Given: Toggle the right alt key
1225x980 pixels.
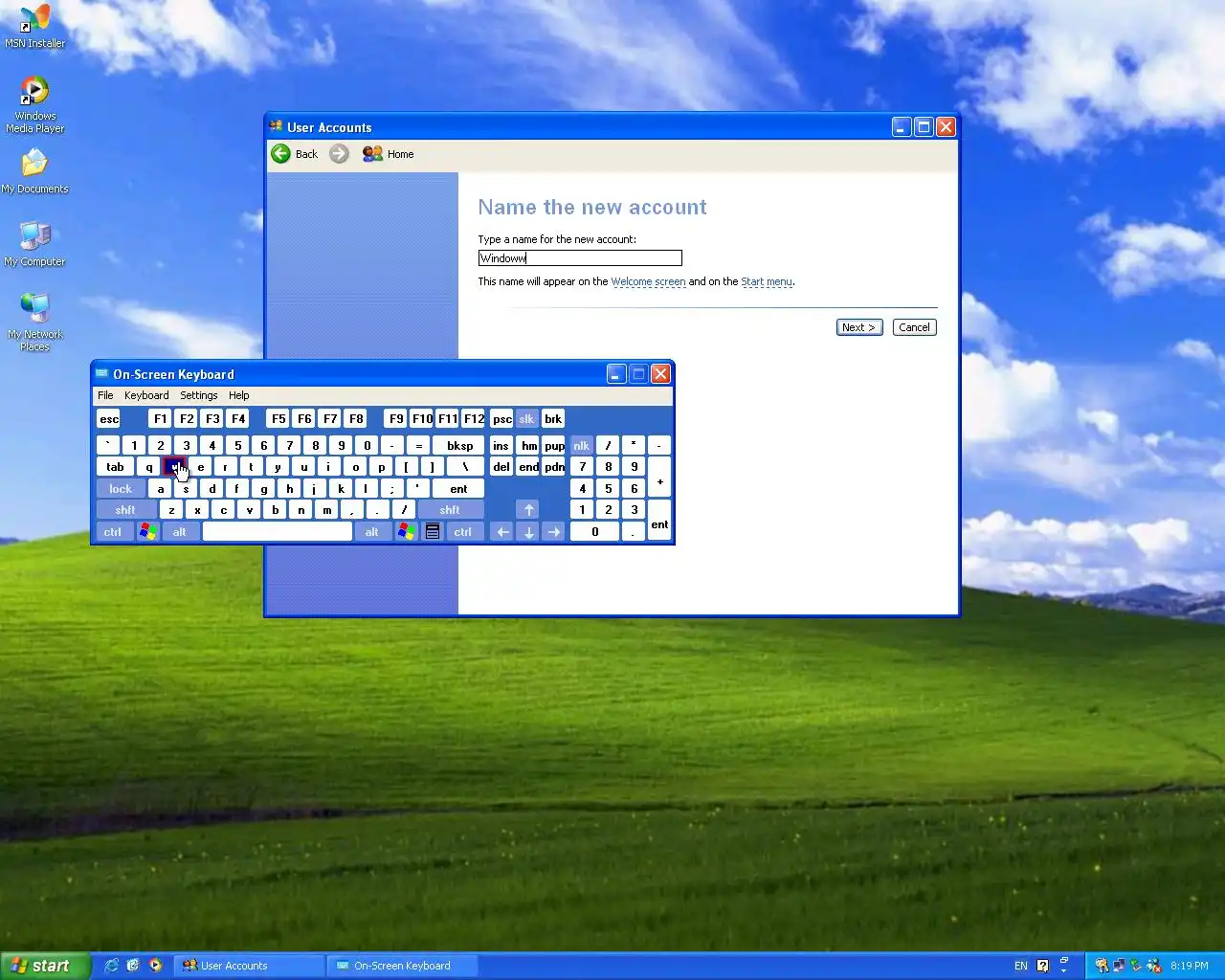Looking at the screenshot, I should click(x=372, y=532).
